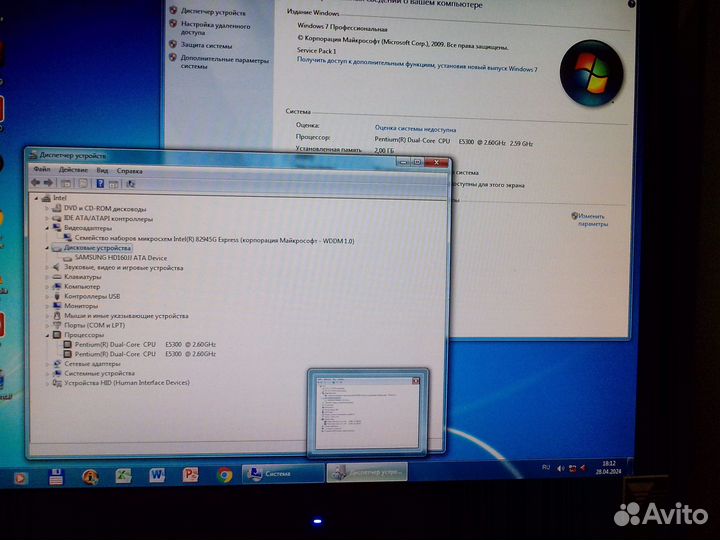Select the Intel 82945G Express adapter entry

[x=214, y=239]
